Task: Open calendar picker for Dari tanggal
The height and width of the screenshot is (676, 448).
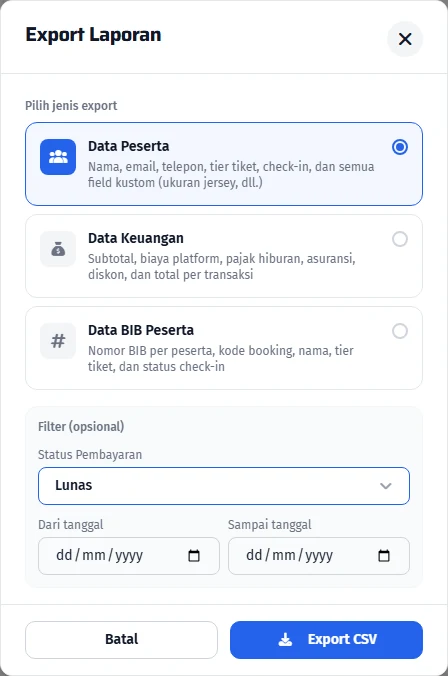Action: pyautogui.click(x=194, y=556)
